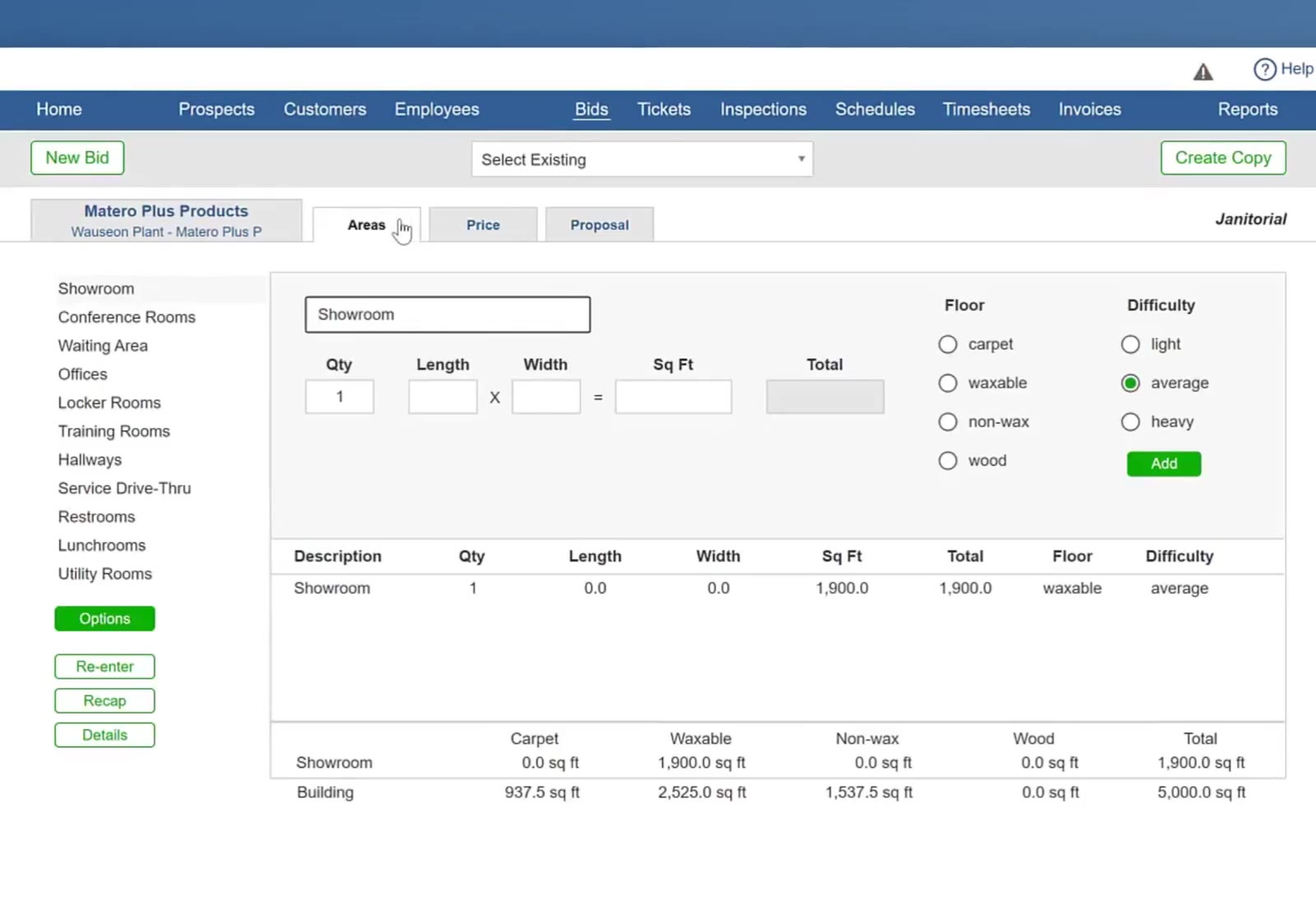Click the Qty input field

pyautogui.click(x=339, y=397)
